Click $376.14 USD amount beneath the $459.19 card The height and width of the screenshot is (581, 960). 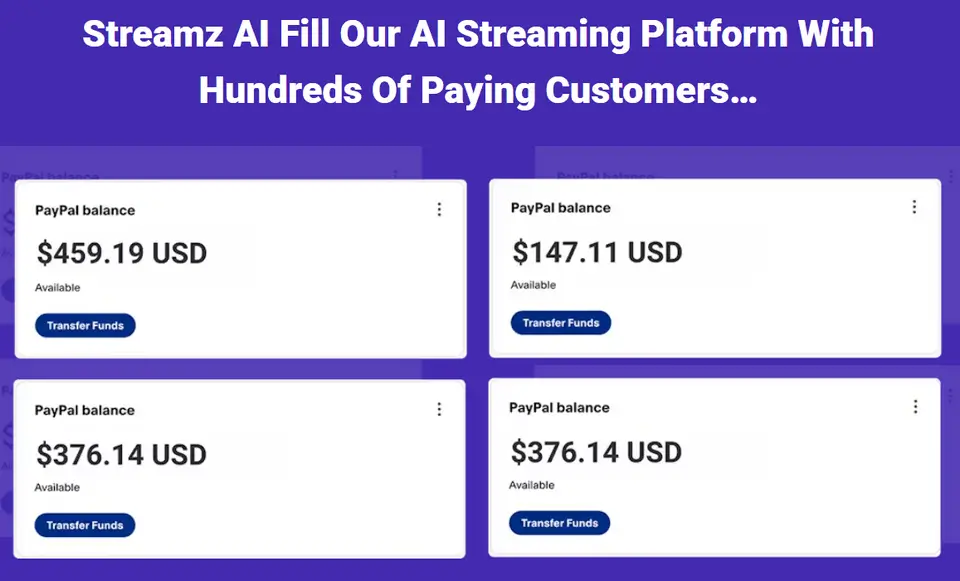[x=122, y=454]
